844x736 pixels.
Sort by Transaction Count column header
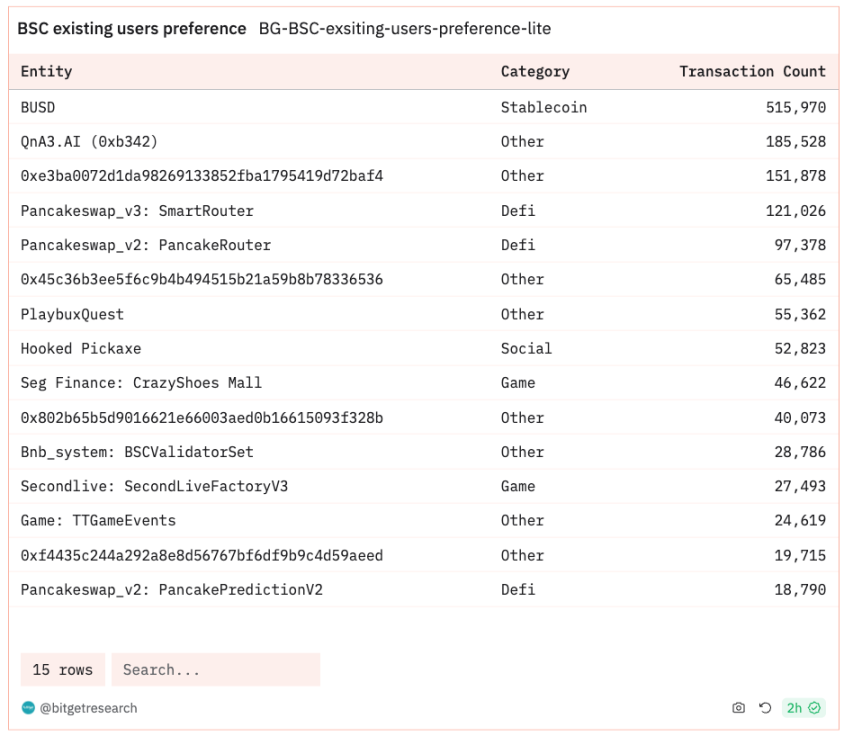(x=752, y=71)
